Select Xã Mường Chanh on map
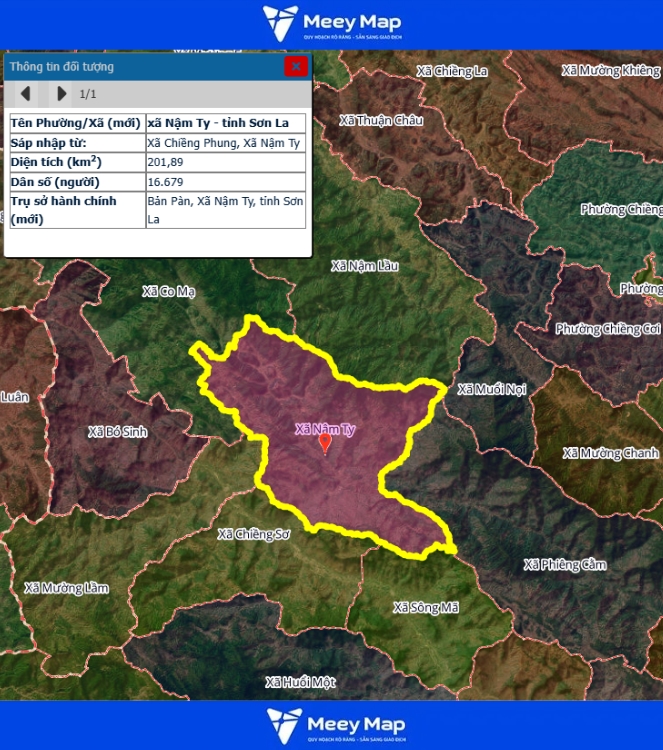This screenshot has width=663, height=750. (610, 453)
